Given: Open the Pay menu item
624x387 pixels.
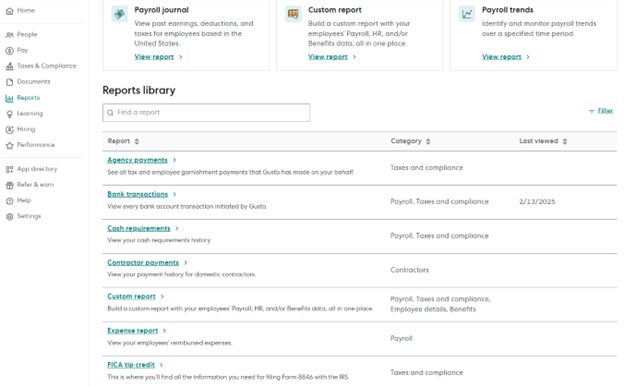Looking at the screenshot, I should [23, 50].
